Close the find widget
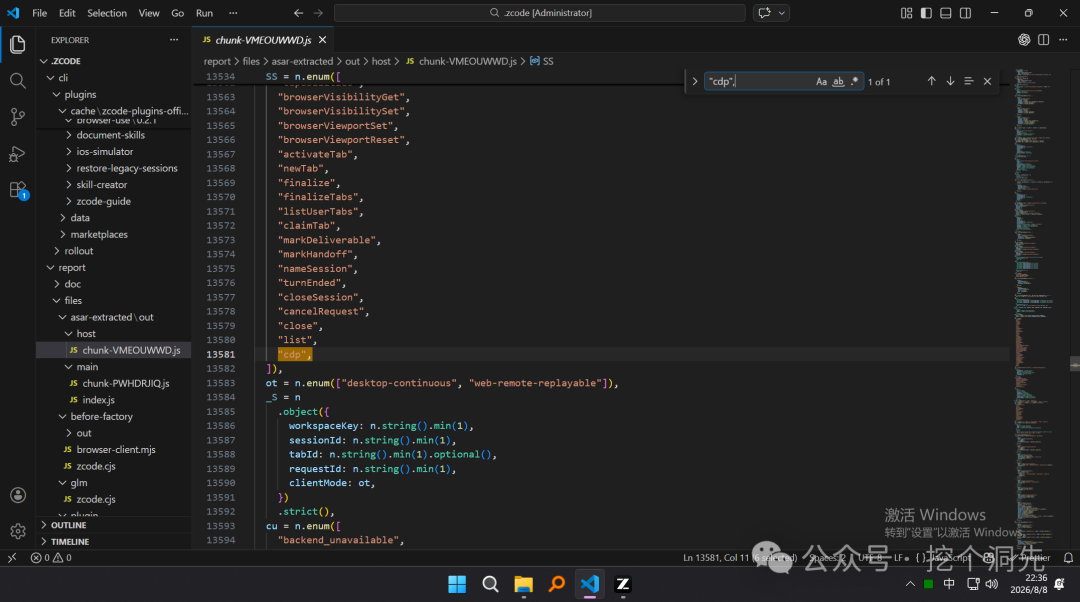This screenshot has width=1080, height=602. [987, 81]
